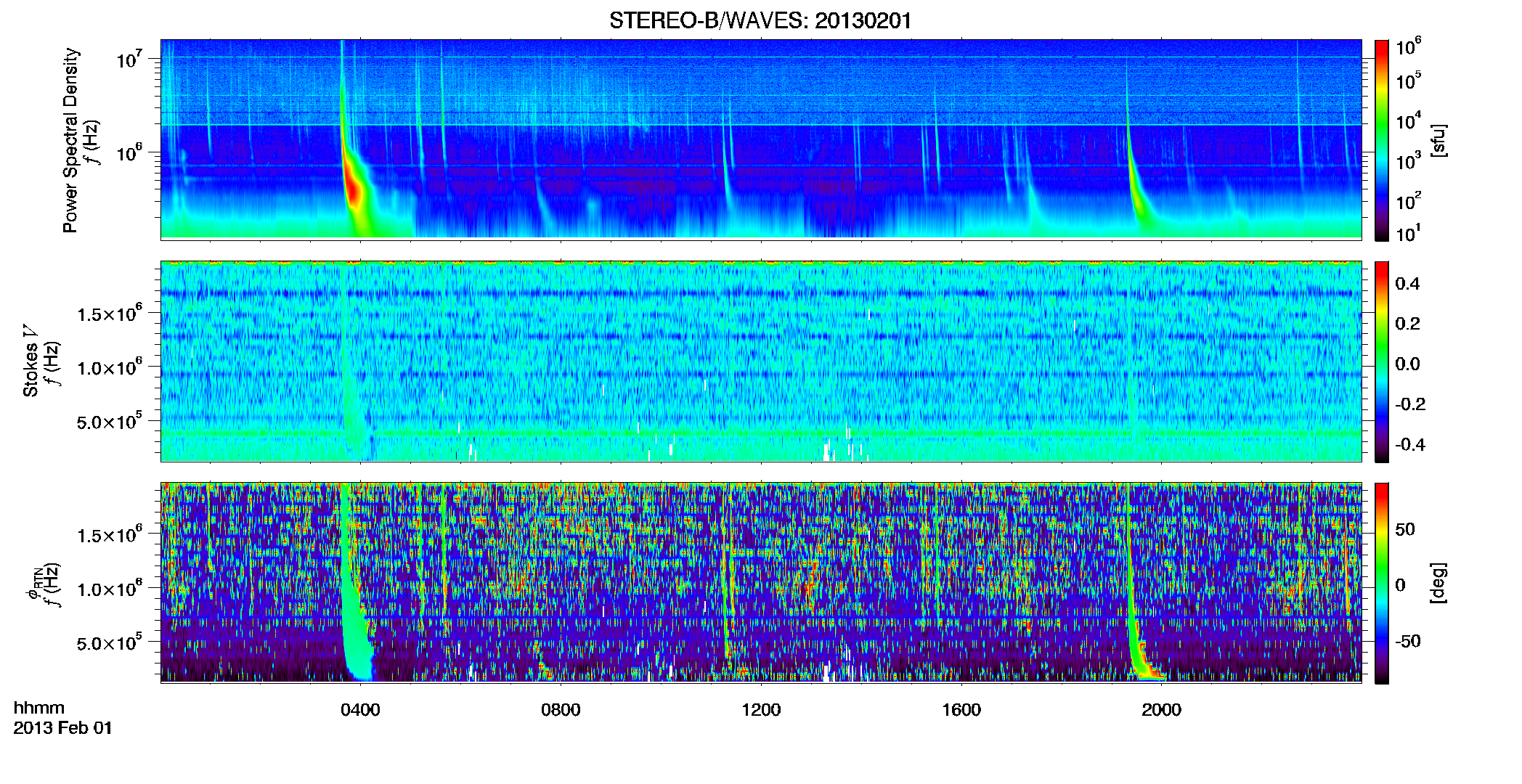Click the [deg] colorbar unit label
This screenshot has width=1522, height=784.
pos(1438,583)
